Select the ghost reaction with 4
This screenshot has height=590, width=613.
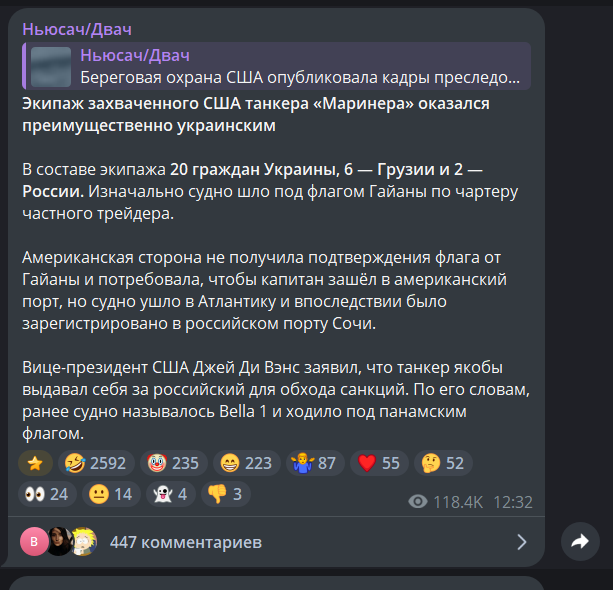(x=171, y=494)
